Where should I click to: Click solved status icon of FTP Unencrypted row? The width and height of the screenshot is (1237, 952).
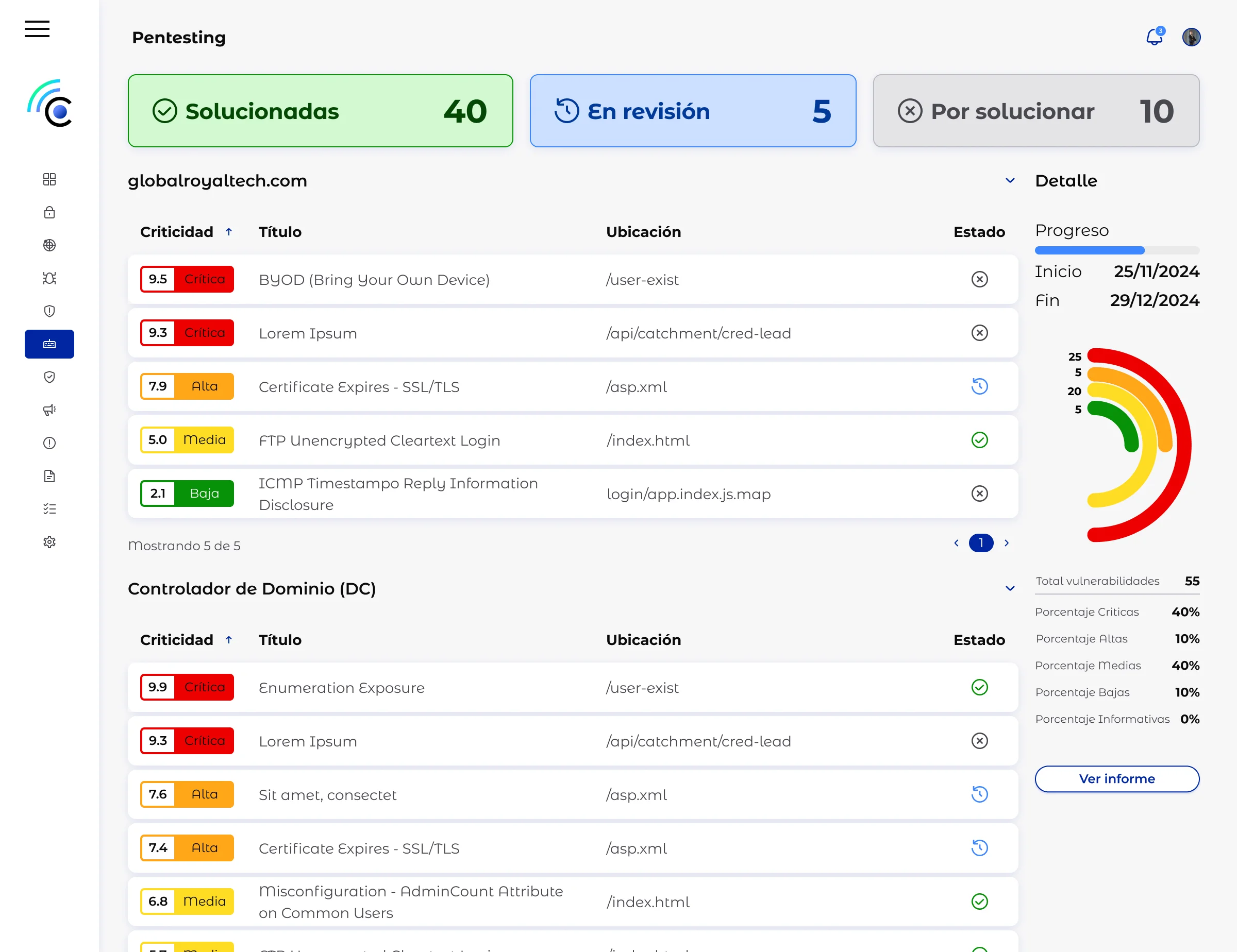click(x=979, y=440)
